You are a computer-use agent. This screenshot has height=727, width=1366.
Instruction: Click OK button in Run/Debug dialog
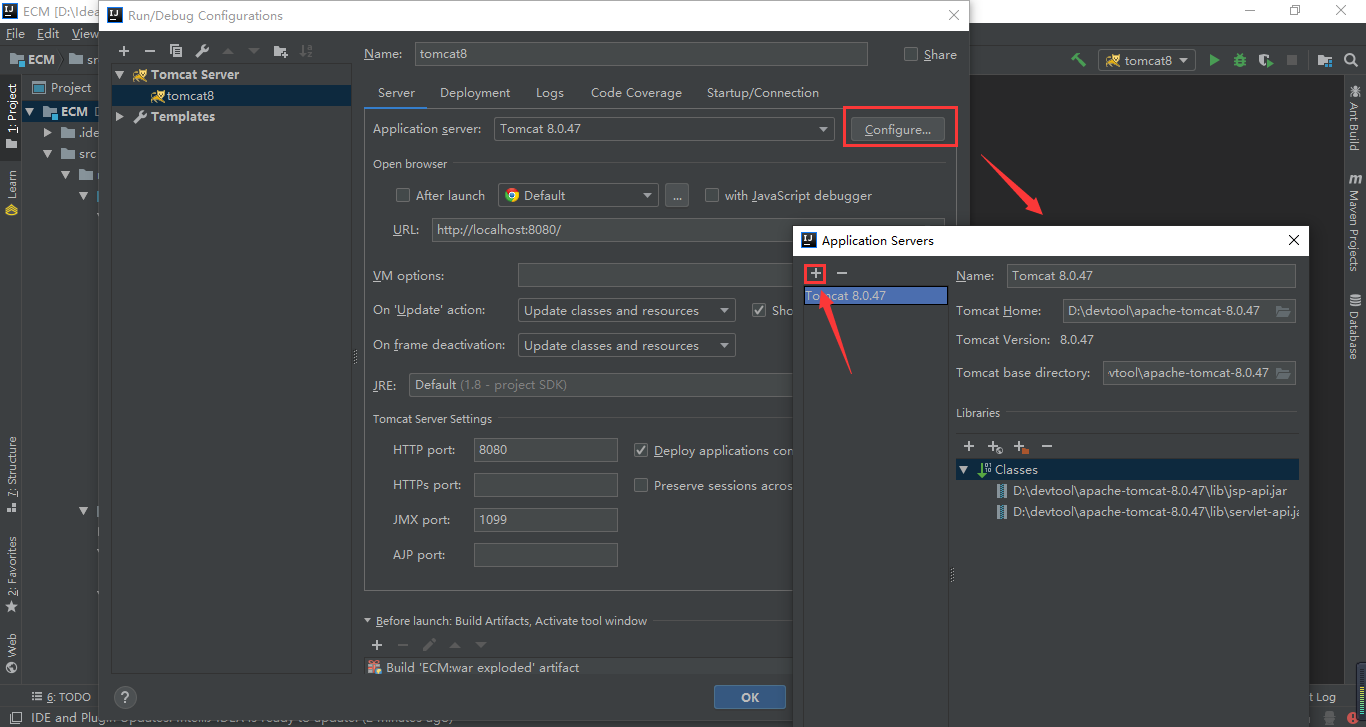[x=750, y=698]
